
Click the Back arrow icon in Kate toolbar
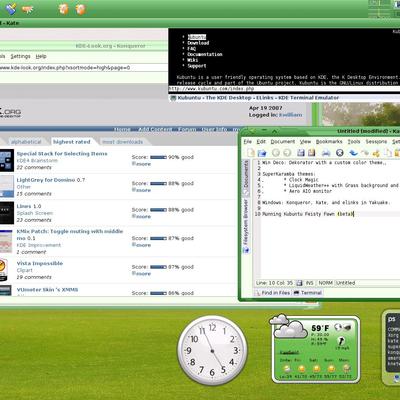(276, 153)
